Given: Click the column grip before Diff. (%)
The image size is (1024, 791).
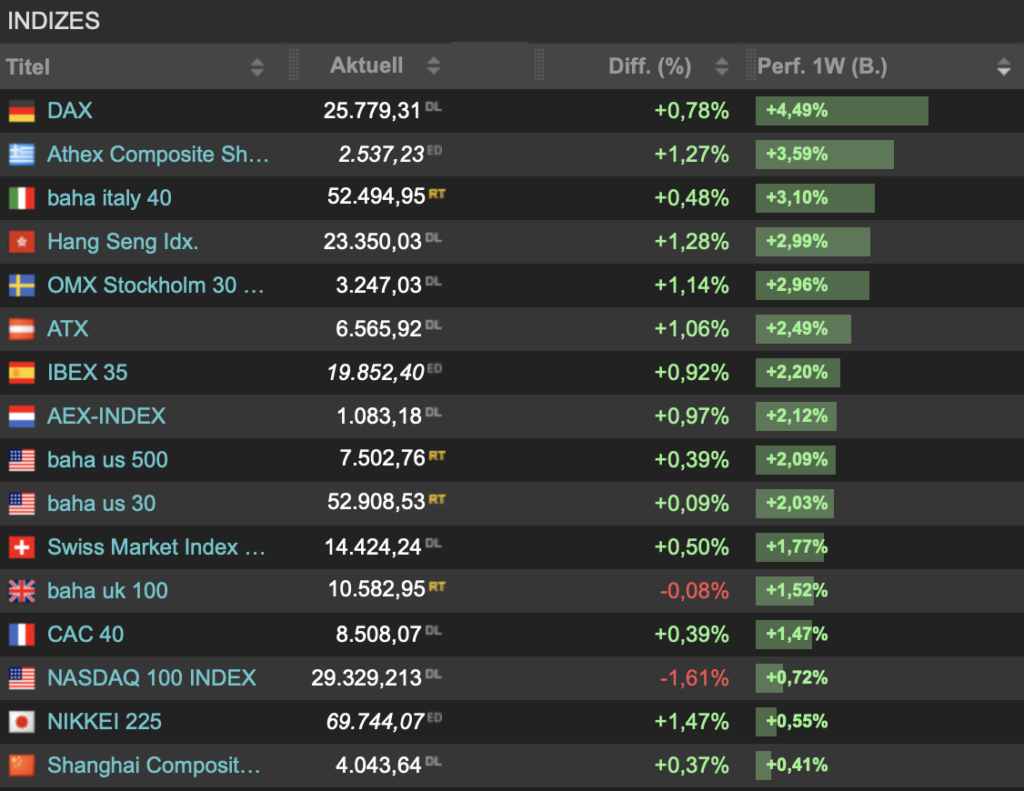Looking at the screenshot, I should [x=539, y=65].
